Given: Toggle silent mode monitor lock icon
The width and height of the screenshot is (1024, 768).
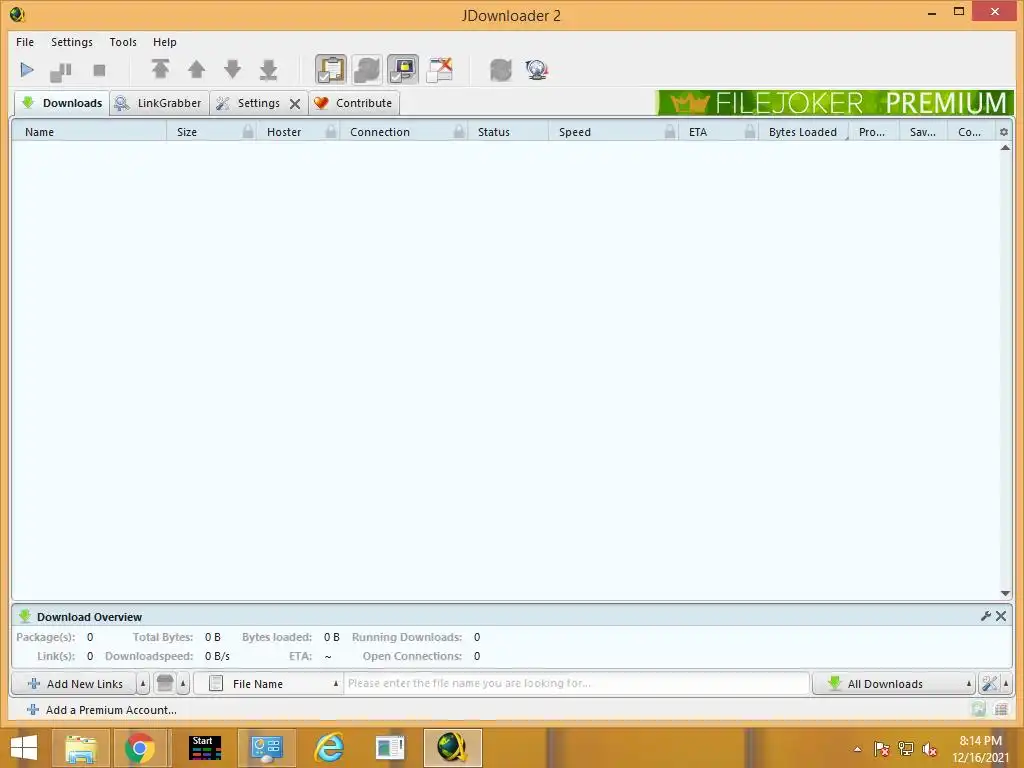Looking at the screenshot, I should 403,69.
